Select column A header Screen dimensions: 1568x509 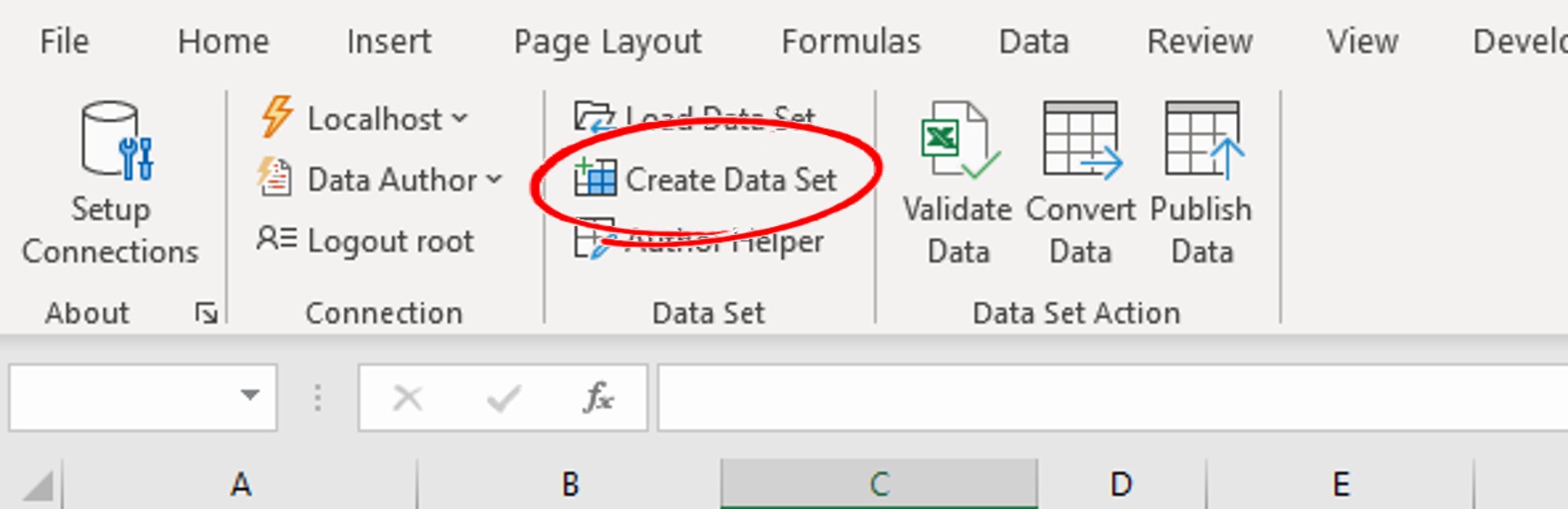tap(240, 484)
